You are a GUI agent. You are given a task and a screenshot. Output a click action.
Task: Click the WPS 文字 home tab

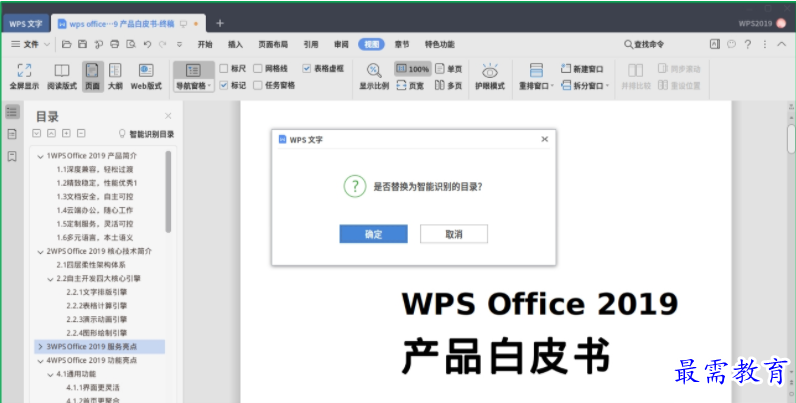(26, 23)
